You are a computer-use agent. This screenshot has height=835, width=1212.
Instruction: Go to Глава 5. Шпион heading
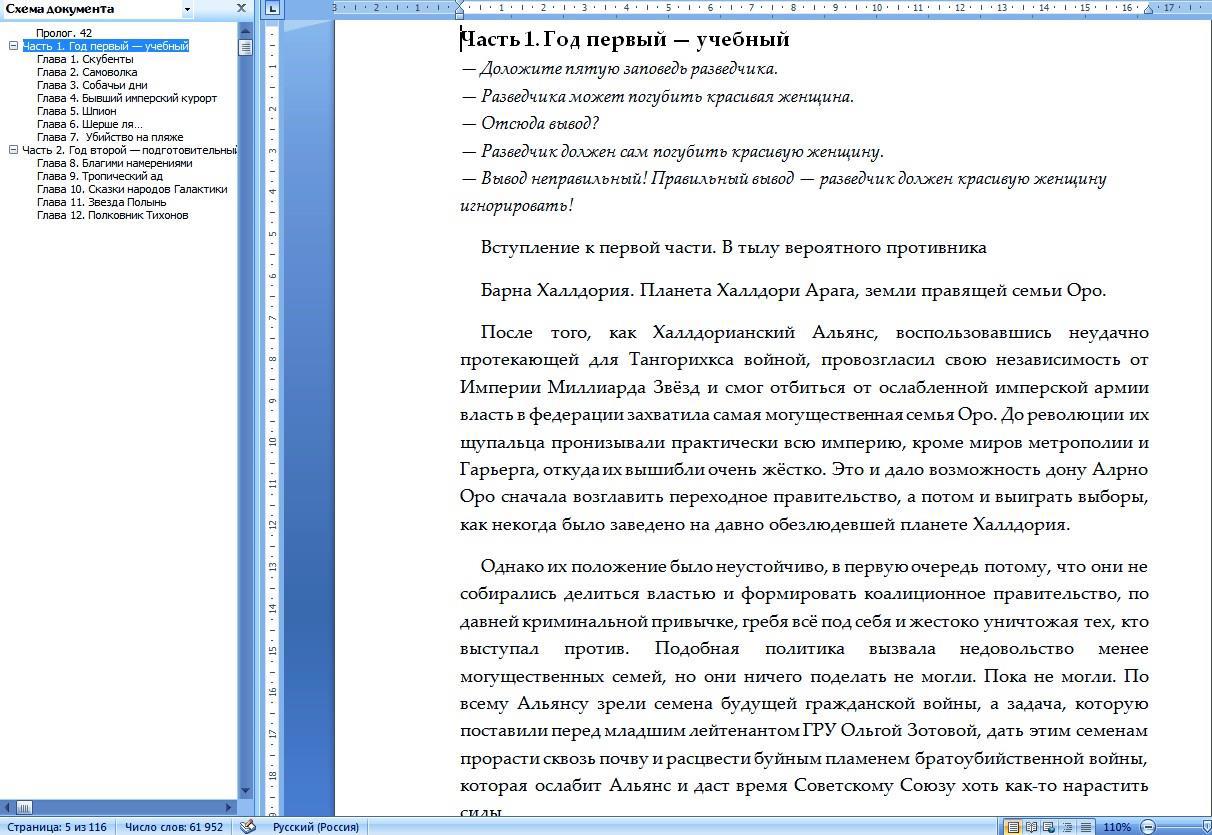pyautogui.click(x=77, y=111)
